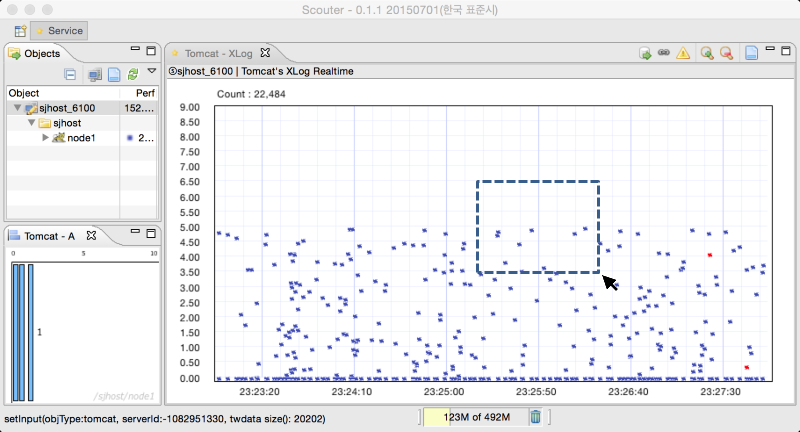
Task: Switch to the Tomcat - XLog tab
Action: [x=218, y=54]
